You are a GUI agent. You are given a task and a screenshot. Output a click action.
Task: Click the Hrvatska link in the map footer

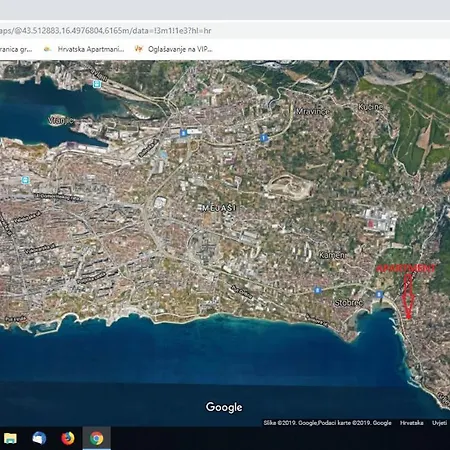(411, 423)
